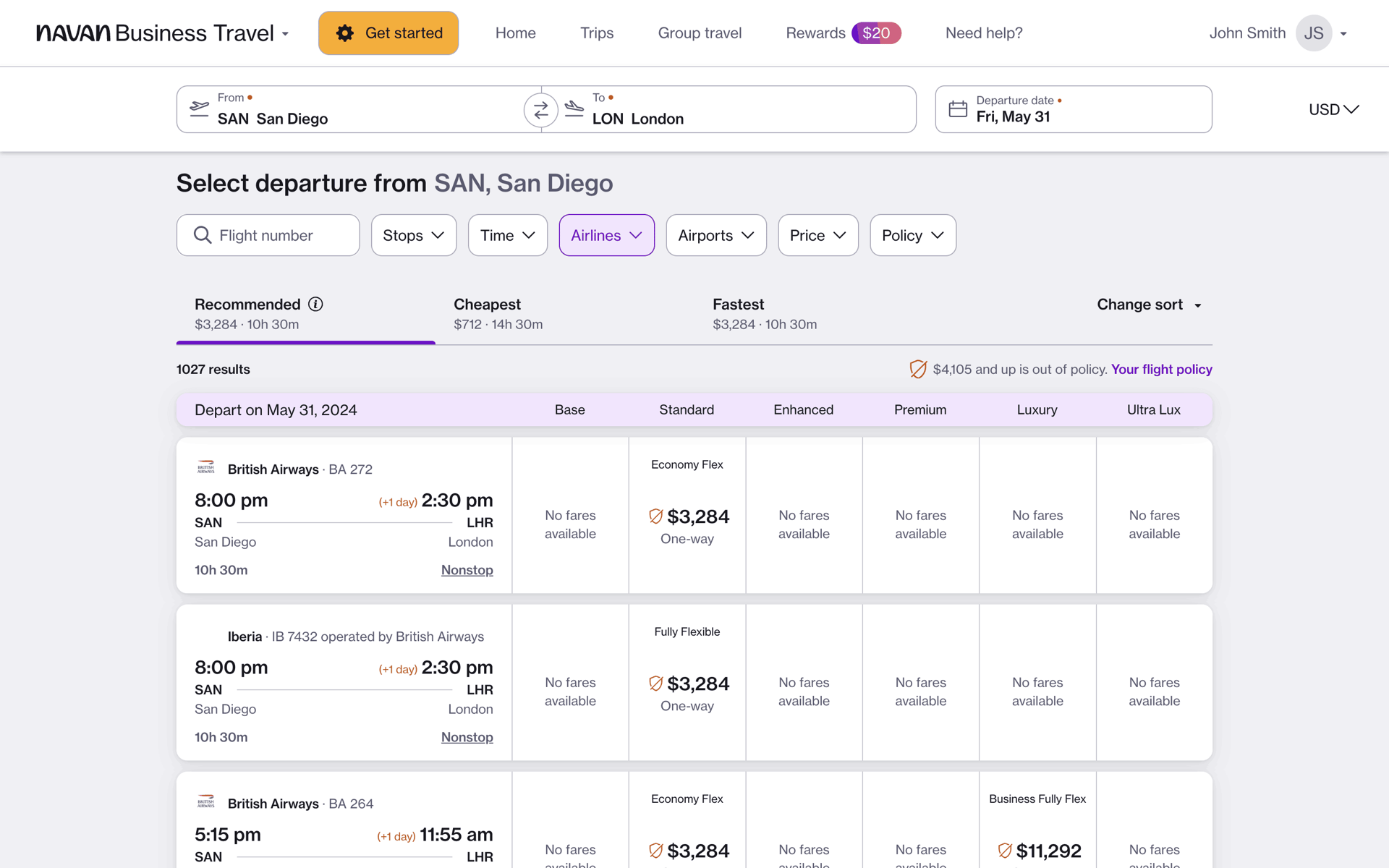Click the Navan logo

click(x=73, y=33)
